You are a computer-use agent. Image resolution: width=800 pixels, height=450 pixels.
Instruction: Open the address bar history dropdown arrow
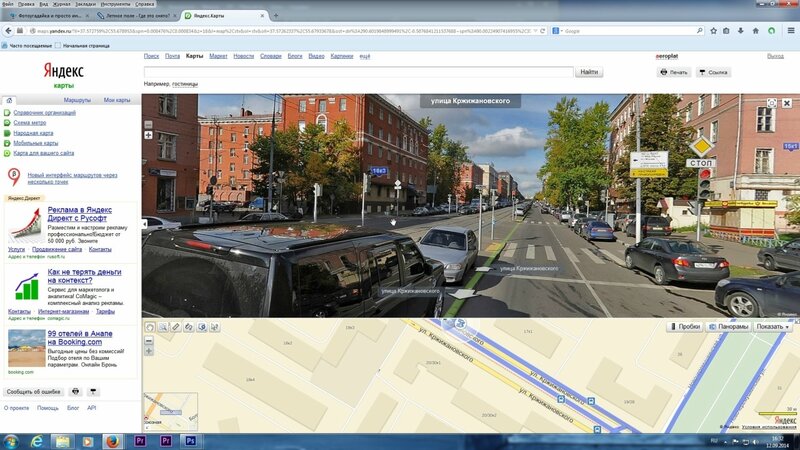[535, 31]
